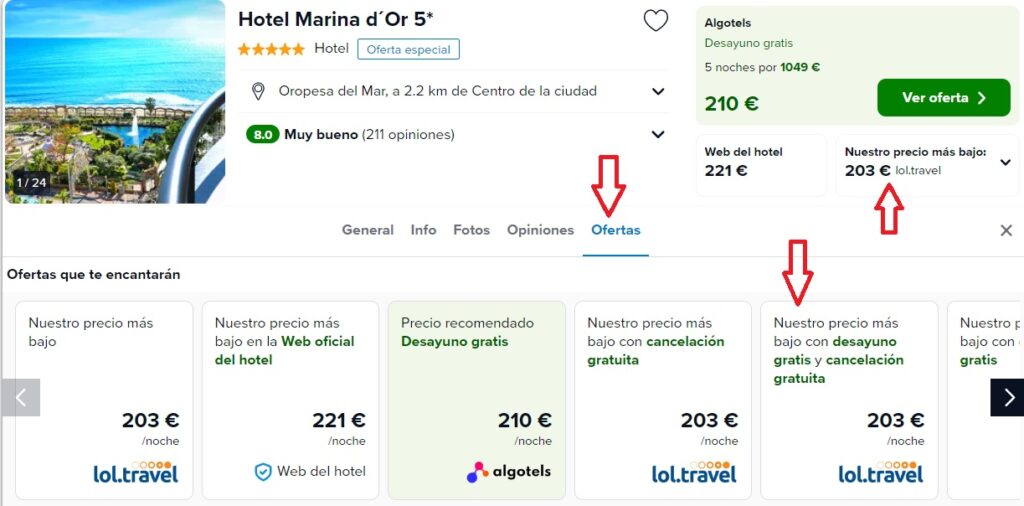
Task: Open the Opiniones tab
Action: [540, 230]
